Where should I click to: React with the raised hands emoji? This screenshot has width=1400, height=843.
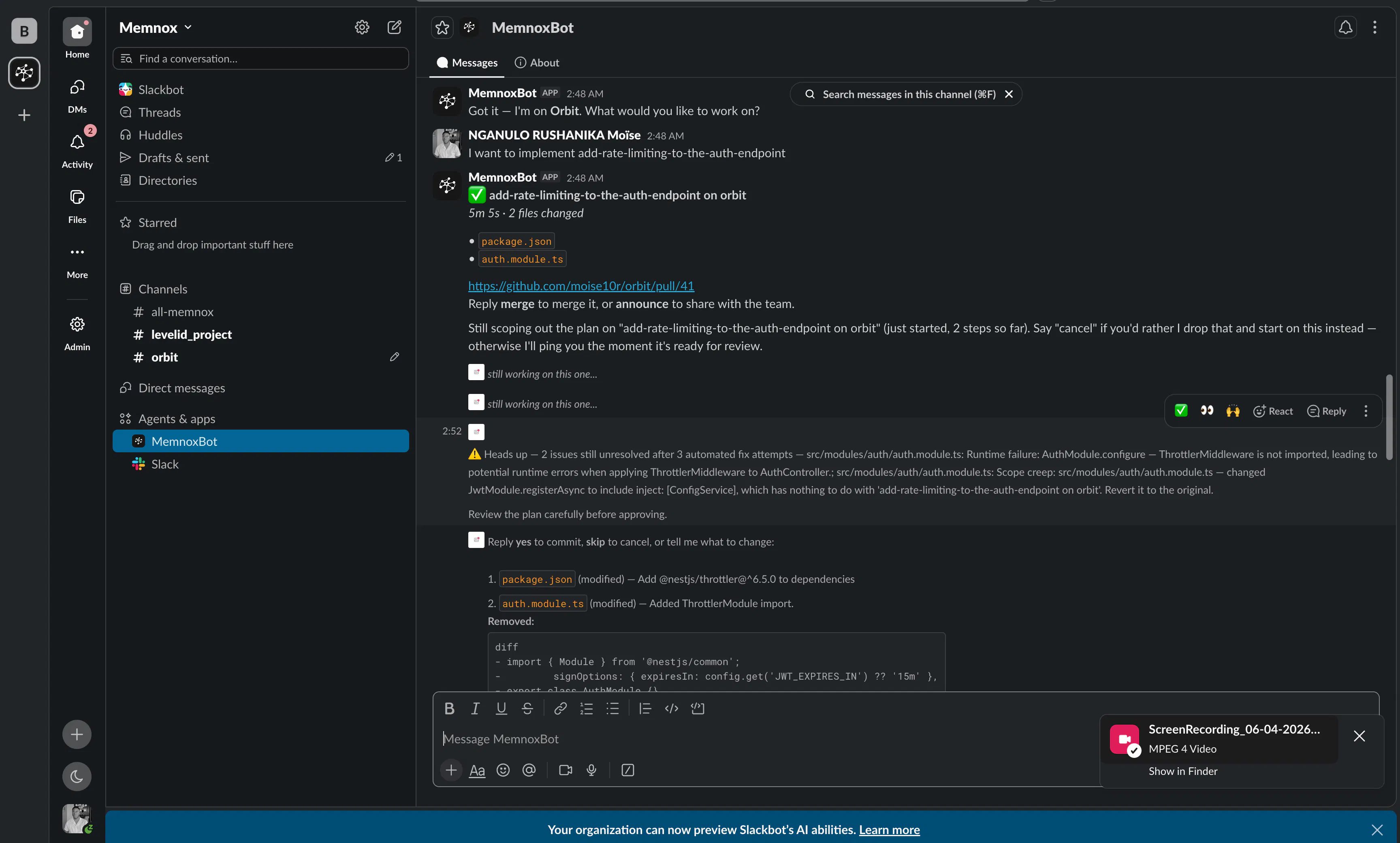pyautogui.click(x=1233, y=411)
